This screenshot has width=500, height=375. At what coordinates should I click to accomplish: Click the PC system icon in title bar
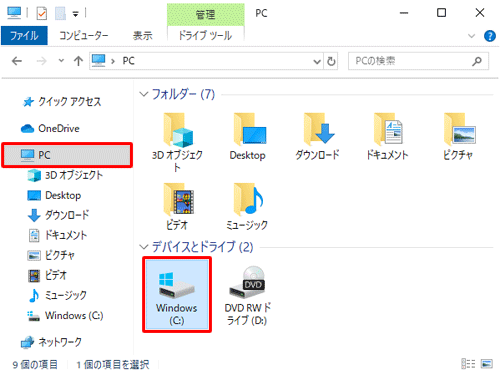coord(14,13)
